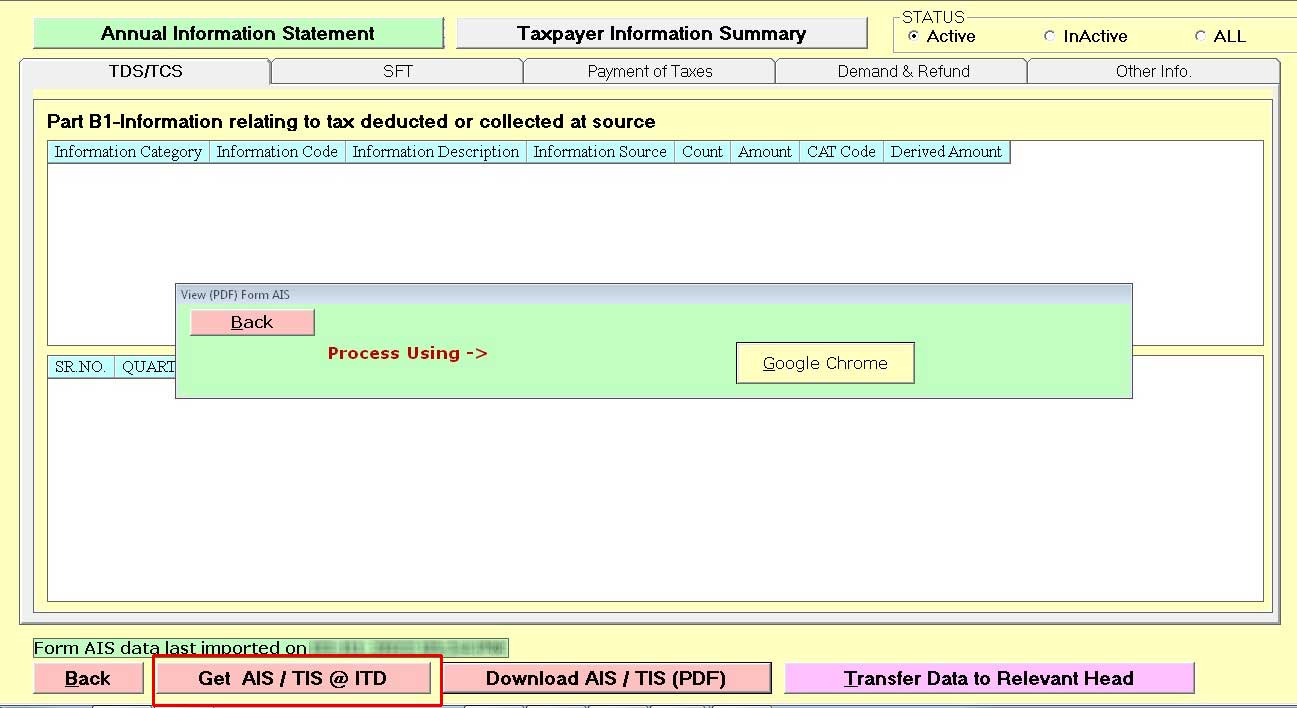Viewport: 1297px width, 708px height.
Task: Go to the Payment of Taxes tab
Action: pos(649,72)
